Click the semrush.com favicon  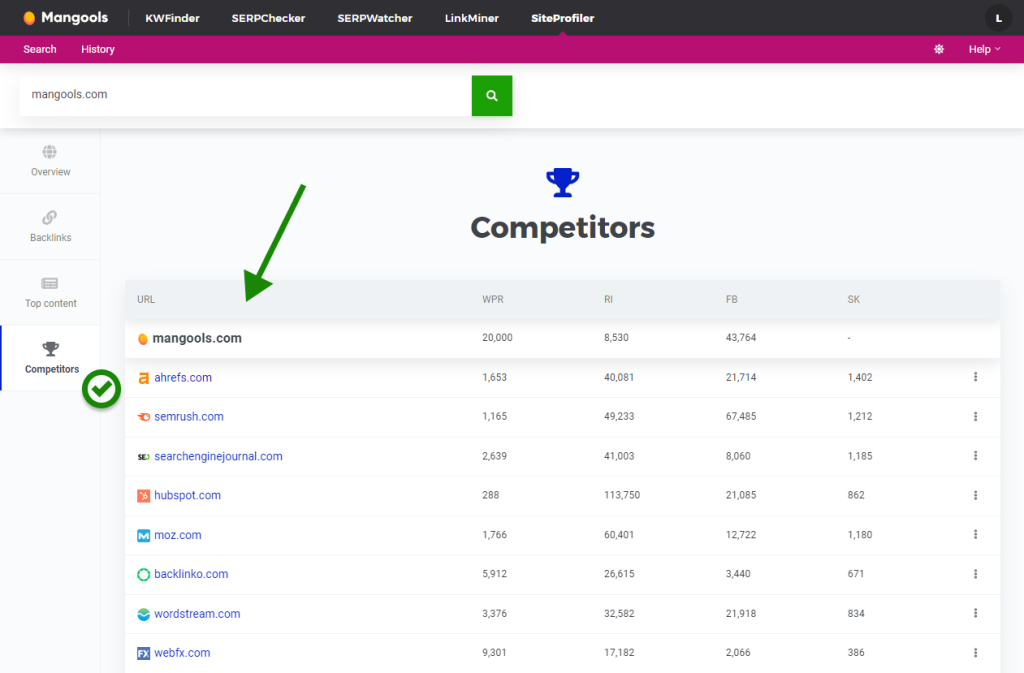143,416
